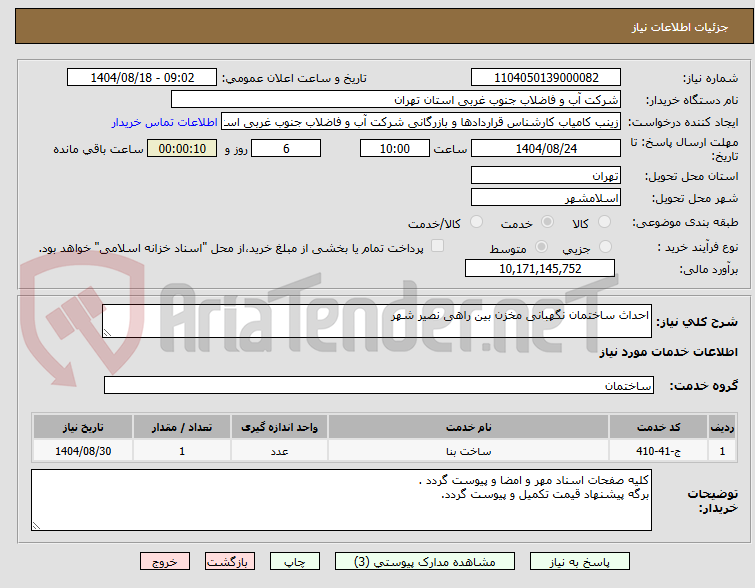This screenshot has width=755, height=588.
Task: Select the کالا/خدمت radio button
Action: (x=476, y=222)
